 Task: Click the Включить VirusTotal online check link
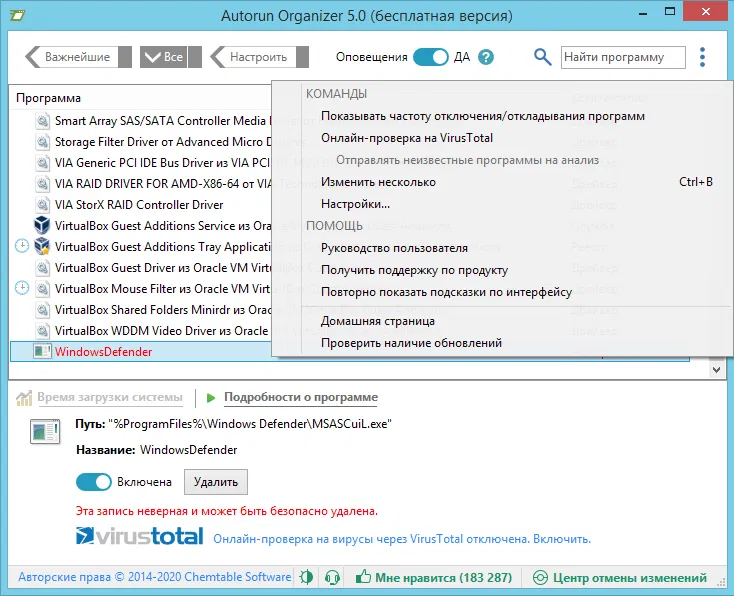click(561, 539)
